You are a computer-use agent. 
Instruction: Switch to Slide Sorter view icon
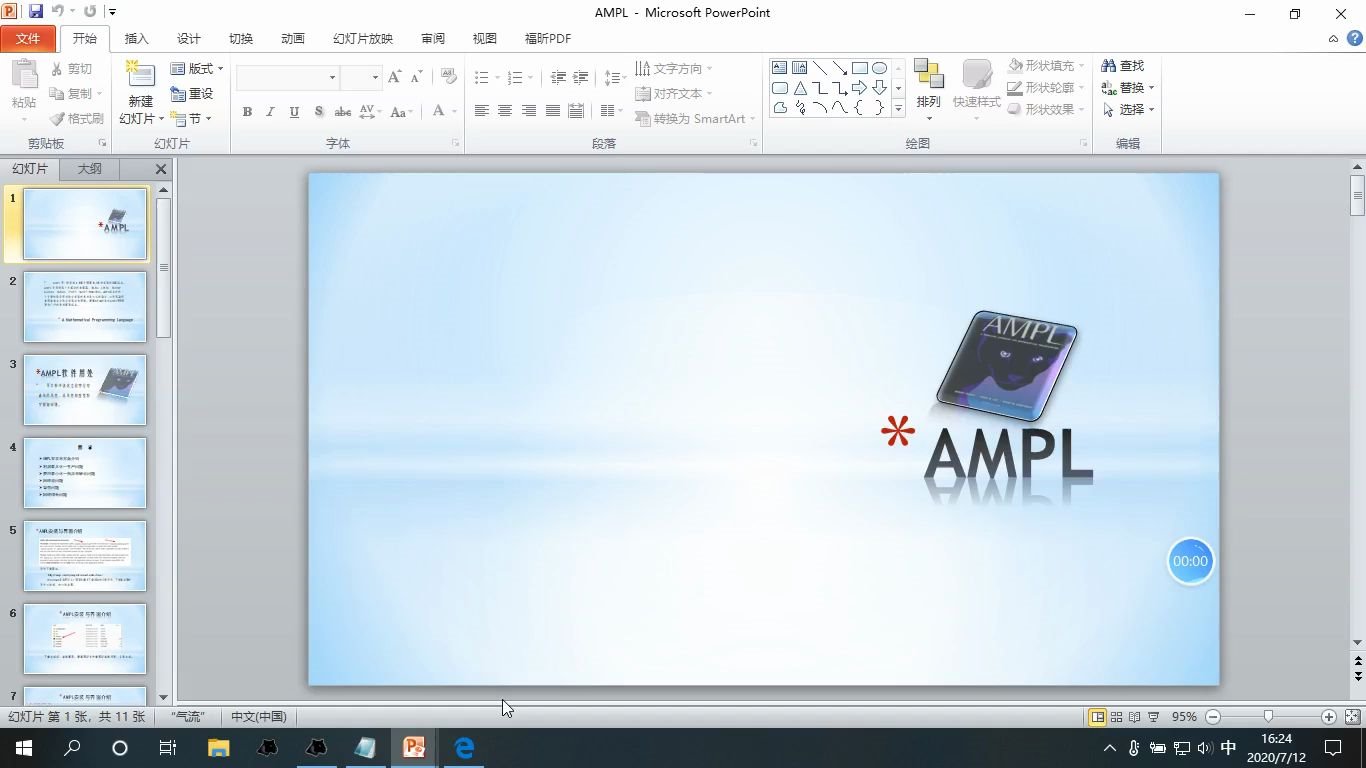[1116, 717]
